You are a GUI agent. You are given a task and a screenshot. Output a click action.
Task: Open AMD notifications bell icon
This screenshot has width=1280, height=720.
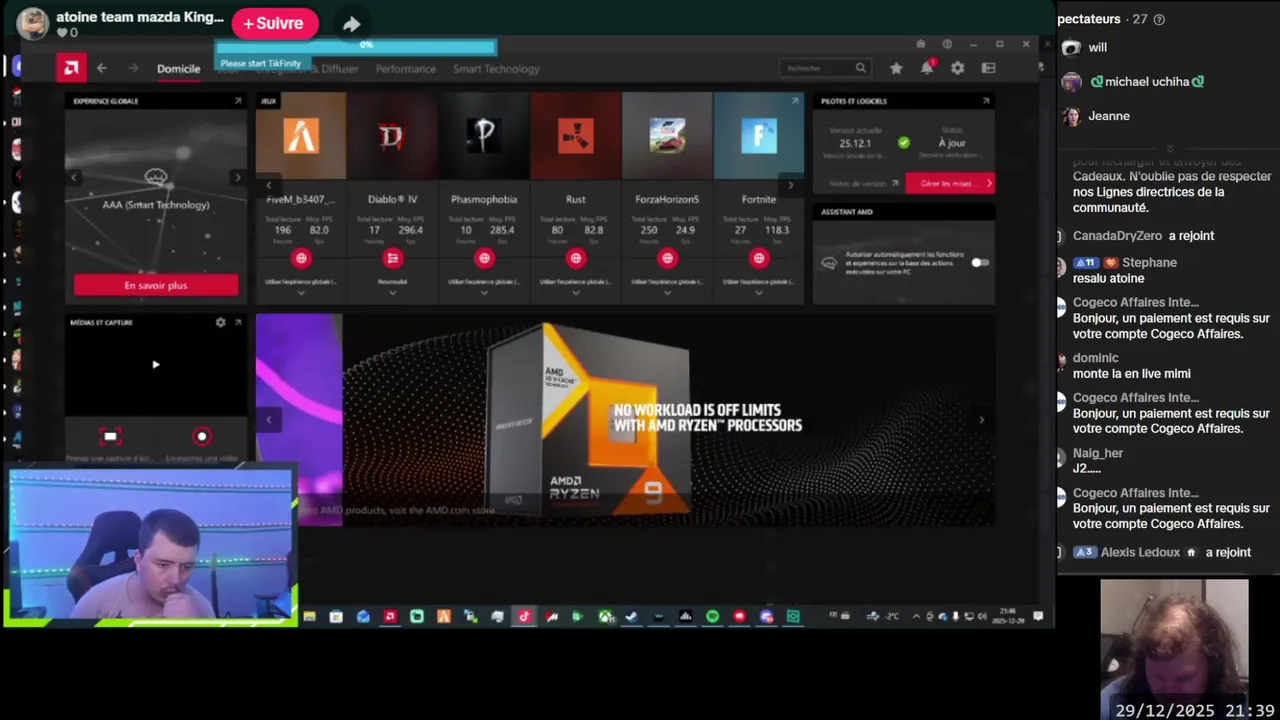pyautogui.click(x=927, y=68)
